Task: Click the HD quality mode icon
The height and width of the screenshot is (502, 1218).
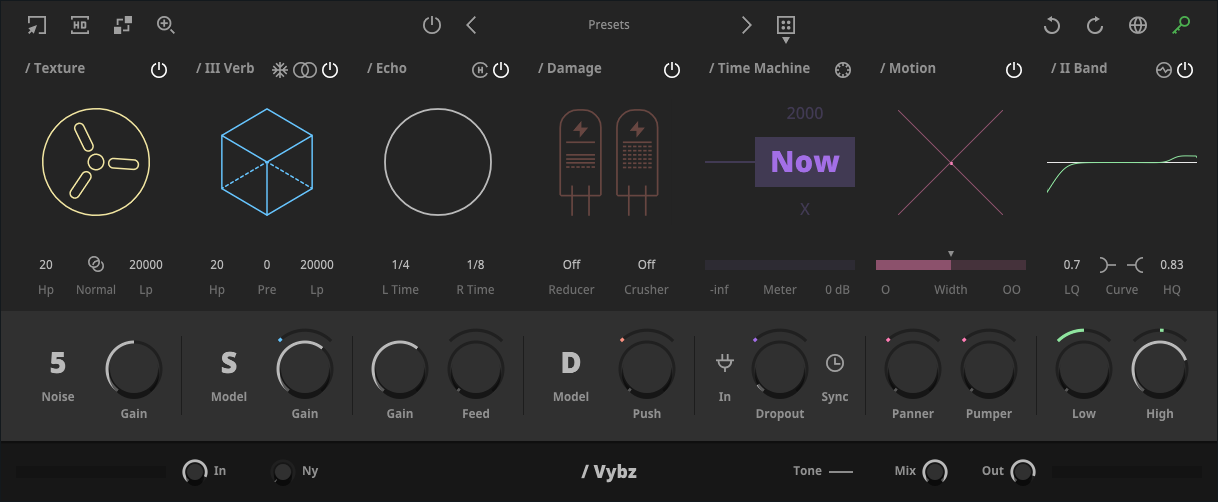Action: 80,25
